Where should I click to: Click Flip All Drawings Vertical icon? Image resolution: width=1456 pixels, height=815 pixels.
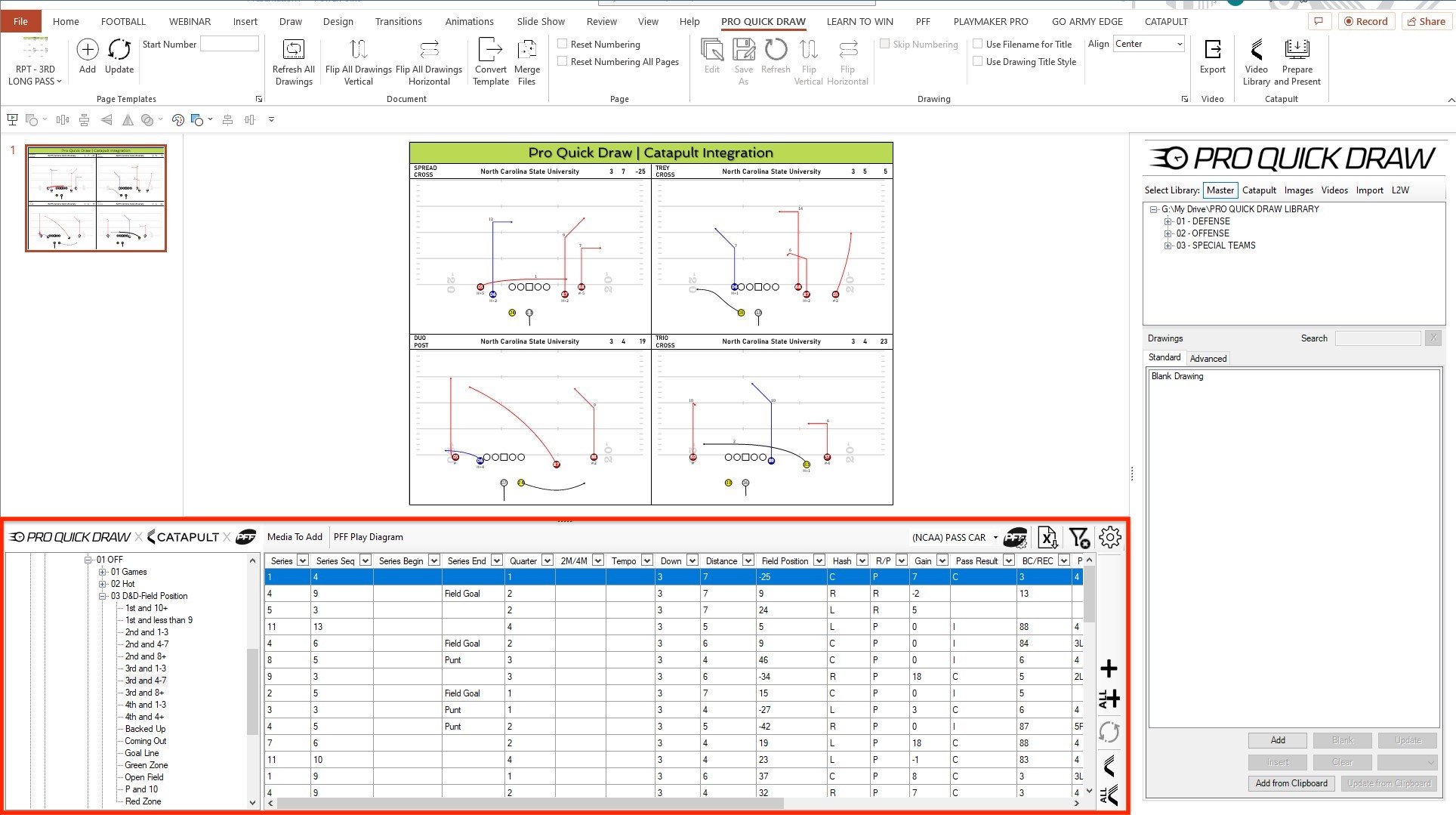359,51
